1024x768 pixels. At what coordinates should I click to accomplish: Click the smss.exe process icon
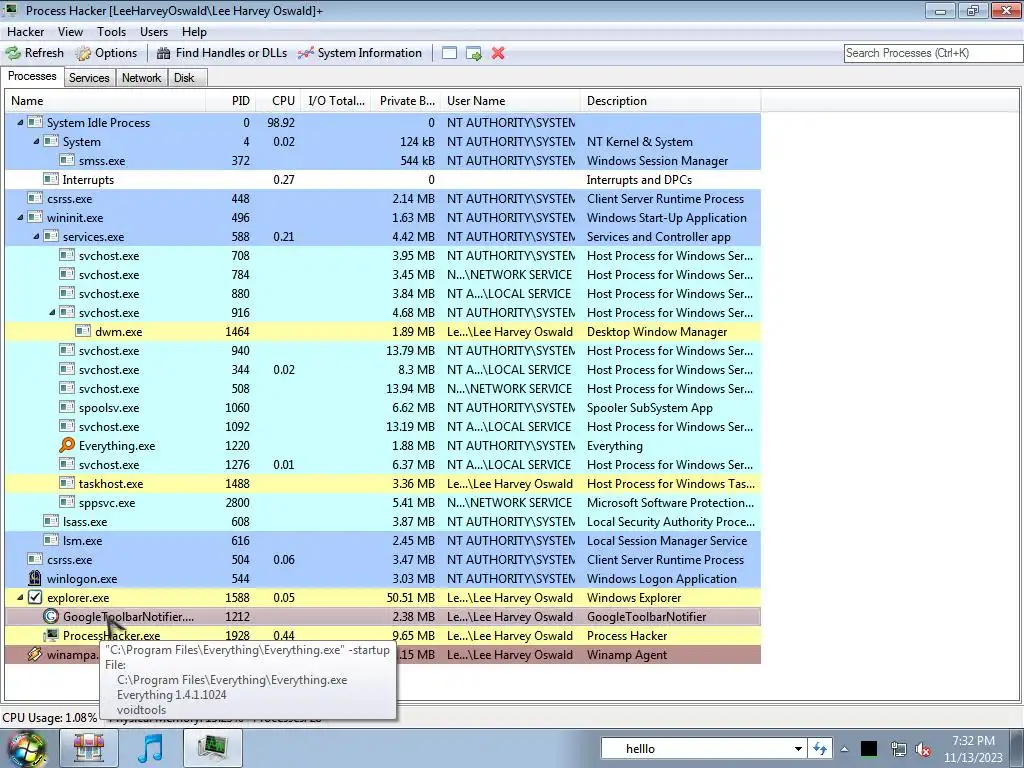67,161
